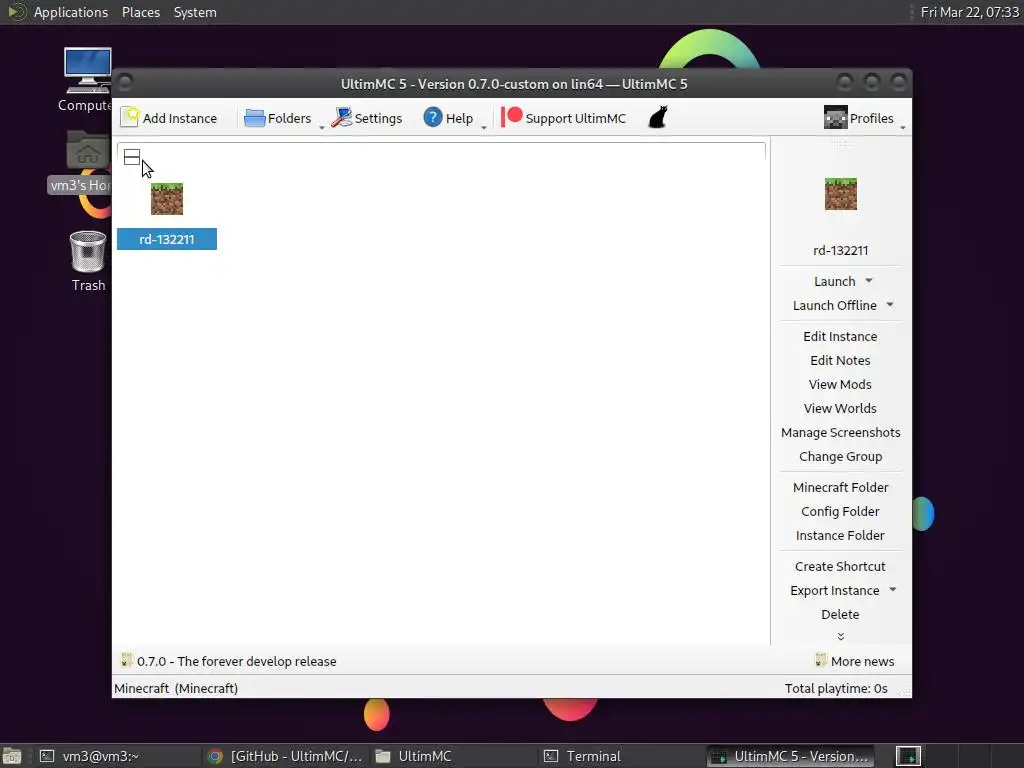Open the Profiles dropdown arrow
The image size is (1024, 768).
[903, 127]
